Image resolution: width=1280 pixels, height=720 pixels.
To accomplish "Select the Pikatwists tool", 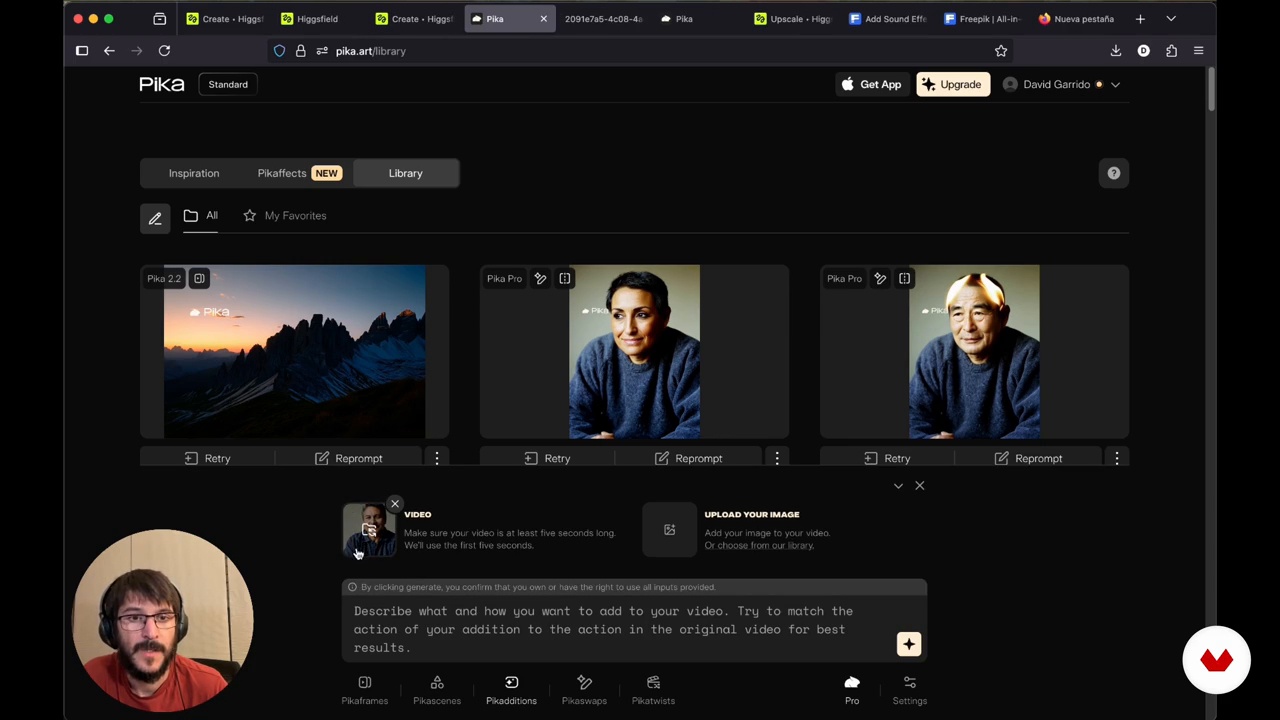I will [653, 690].
